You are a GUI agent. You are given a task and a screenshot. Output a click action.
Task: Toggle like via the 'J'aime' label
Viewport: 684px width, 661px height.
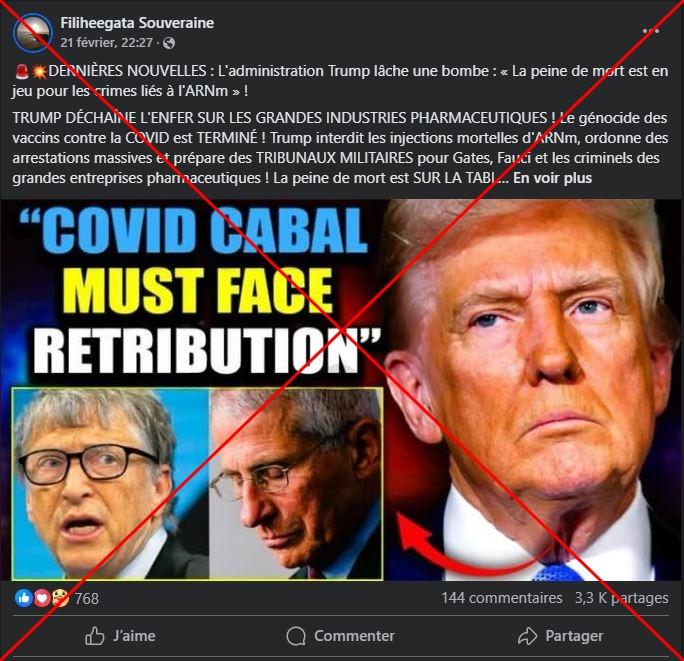point(134,636)
